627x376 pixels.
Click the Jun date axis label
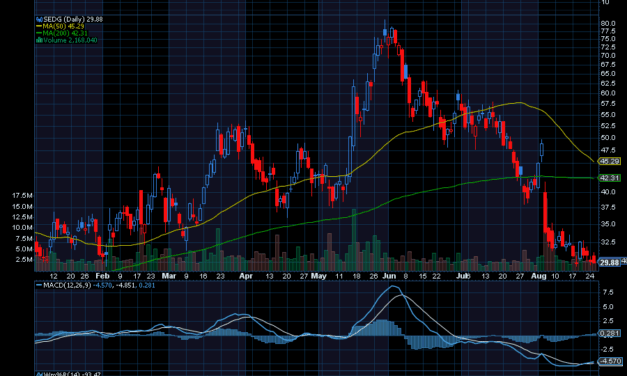(389, 276)
